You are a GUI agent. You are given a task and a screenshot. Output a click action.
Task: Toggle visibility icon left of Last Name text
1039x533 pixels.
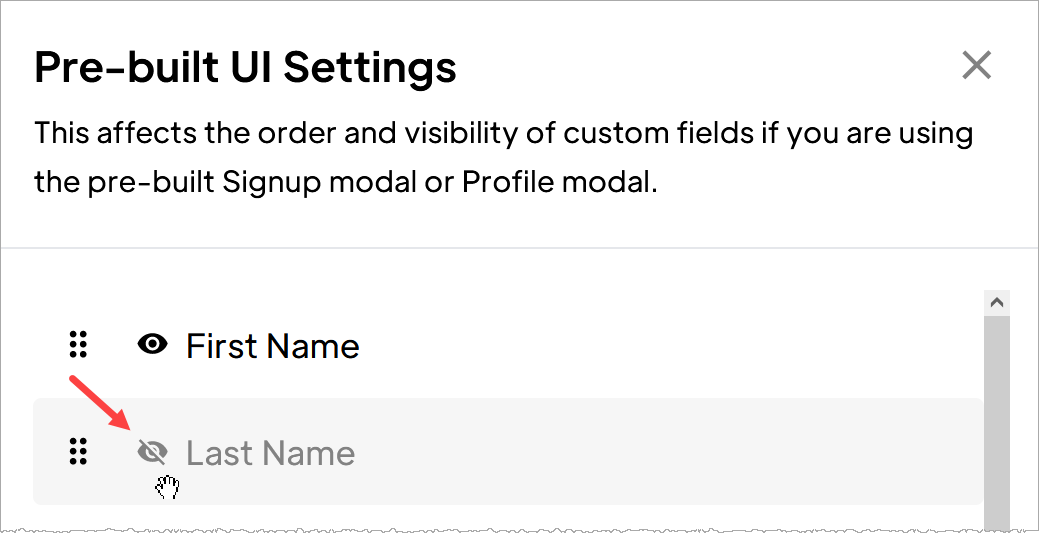pyautogui.click(x=152, y=452)
